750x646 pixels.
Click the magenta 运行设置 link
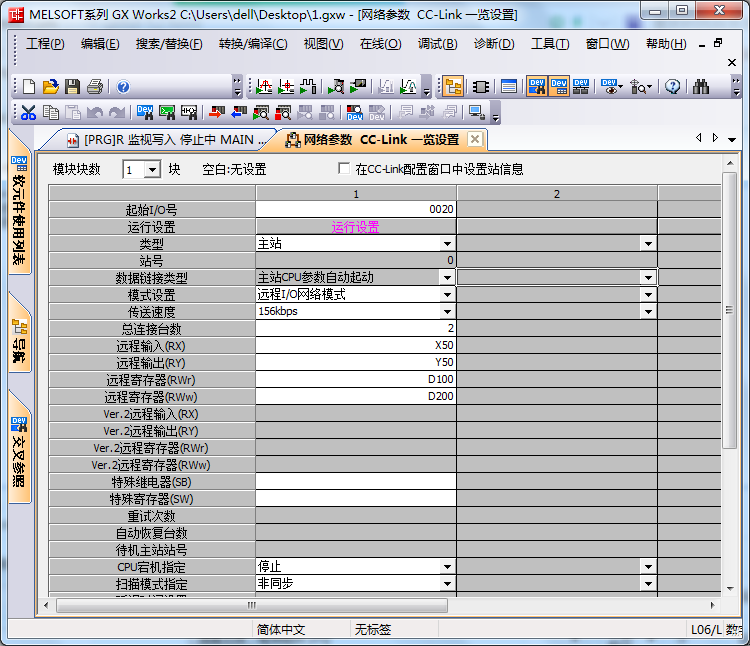pos(355,227)
